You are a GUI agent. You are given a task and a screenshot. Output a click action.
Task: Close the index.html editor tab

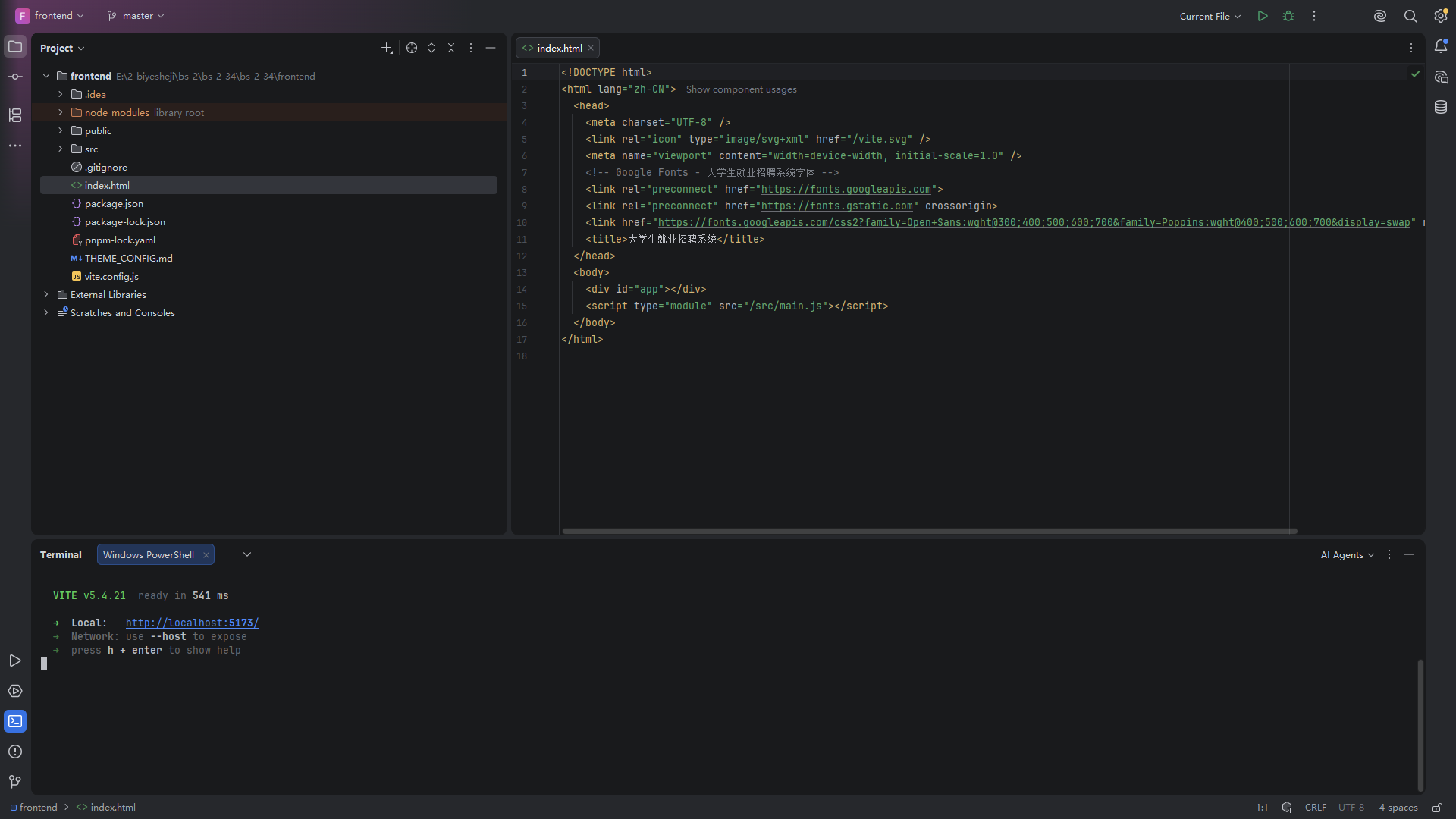click(x=591, y=48)
